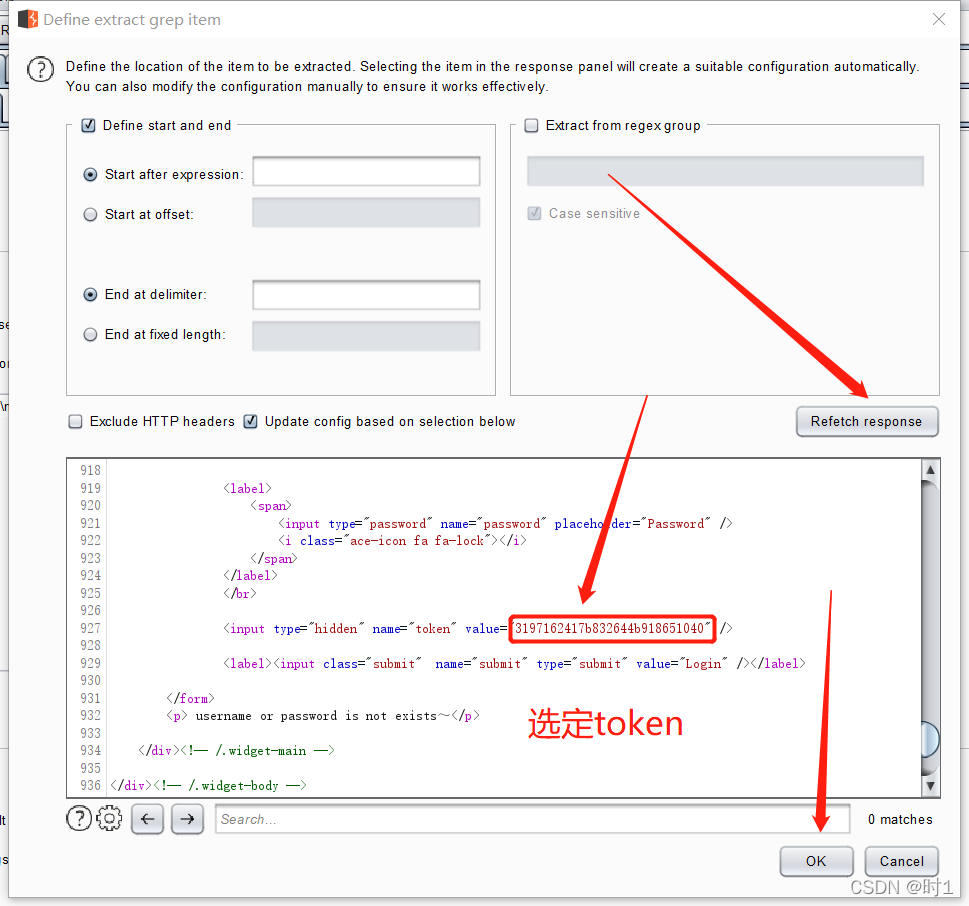Toggle Update config based on selection below
The image size is (969, 906).
click(250, 421)
